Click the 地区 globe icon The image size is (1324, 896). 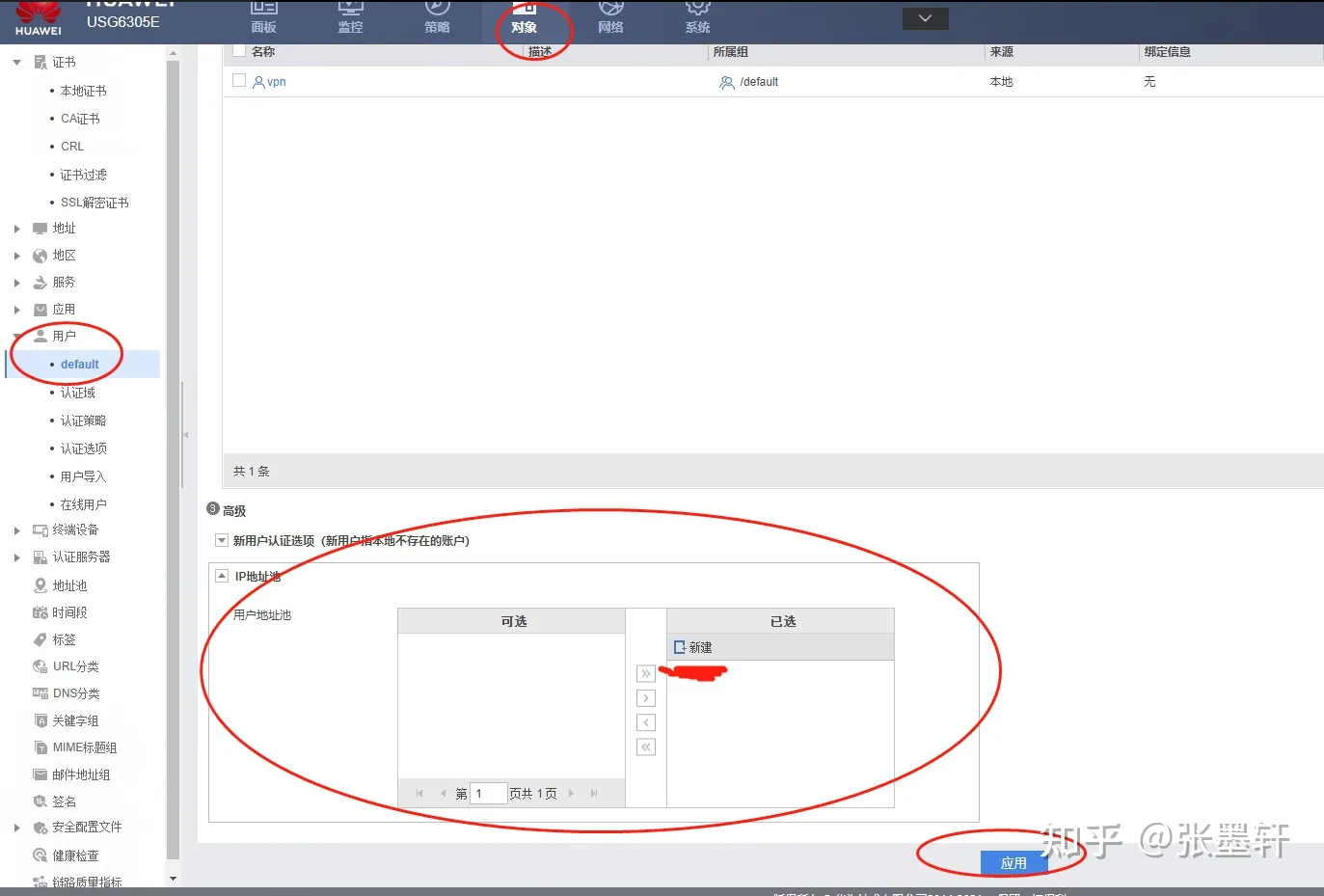pos(41,256)
